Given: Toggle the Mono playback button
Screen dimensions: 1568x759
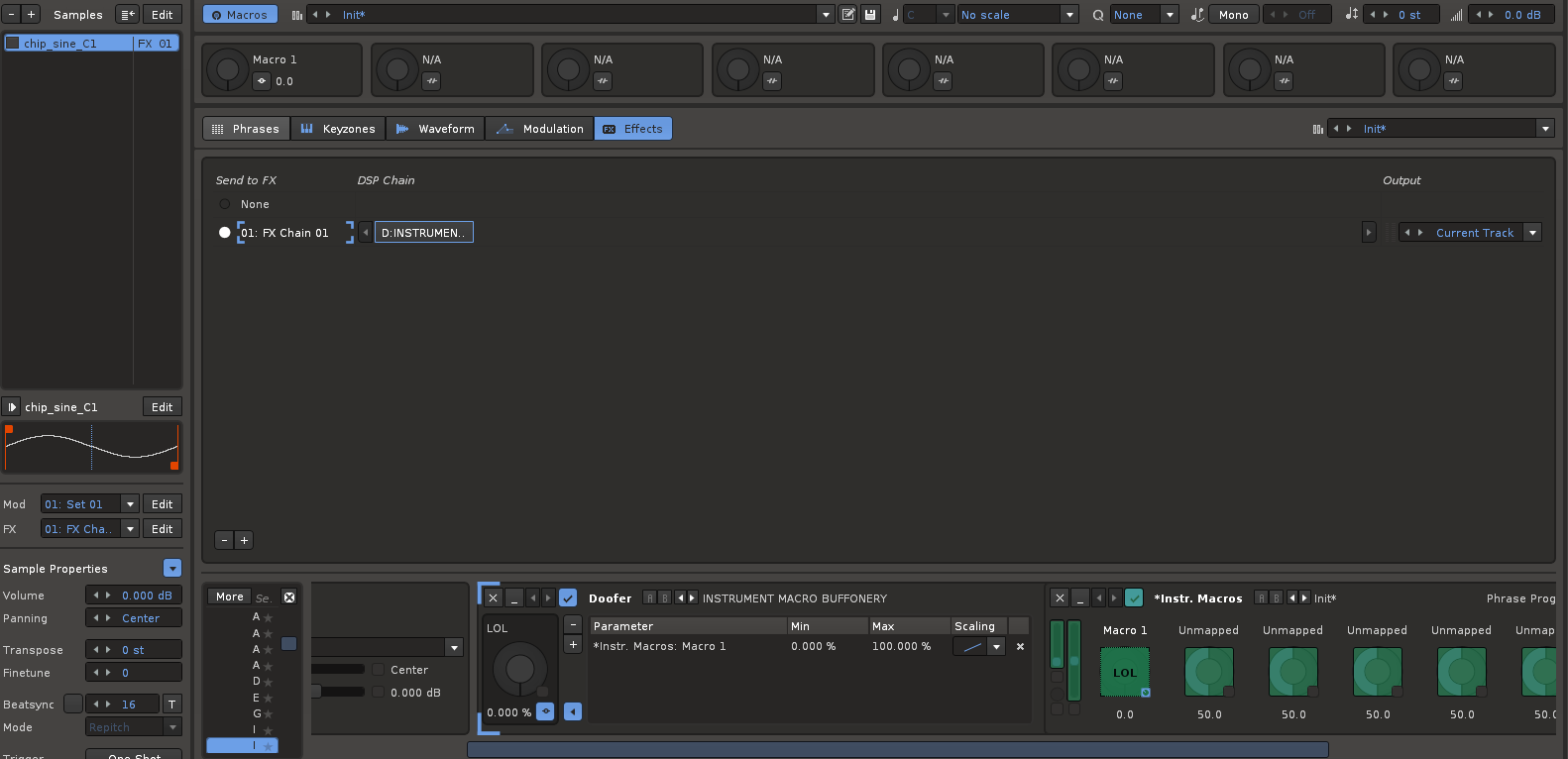Looking at the screenshot, I should (x=1233, y=15).
